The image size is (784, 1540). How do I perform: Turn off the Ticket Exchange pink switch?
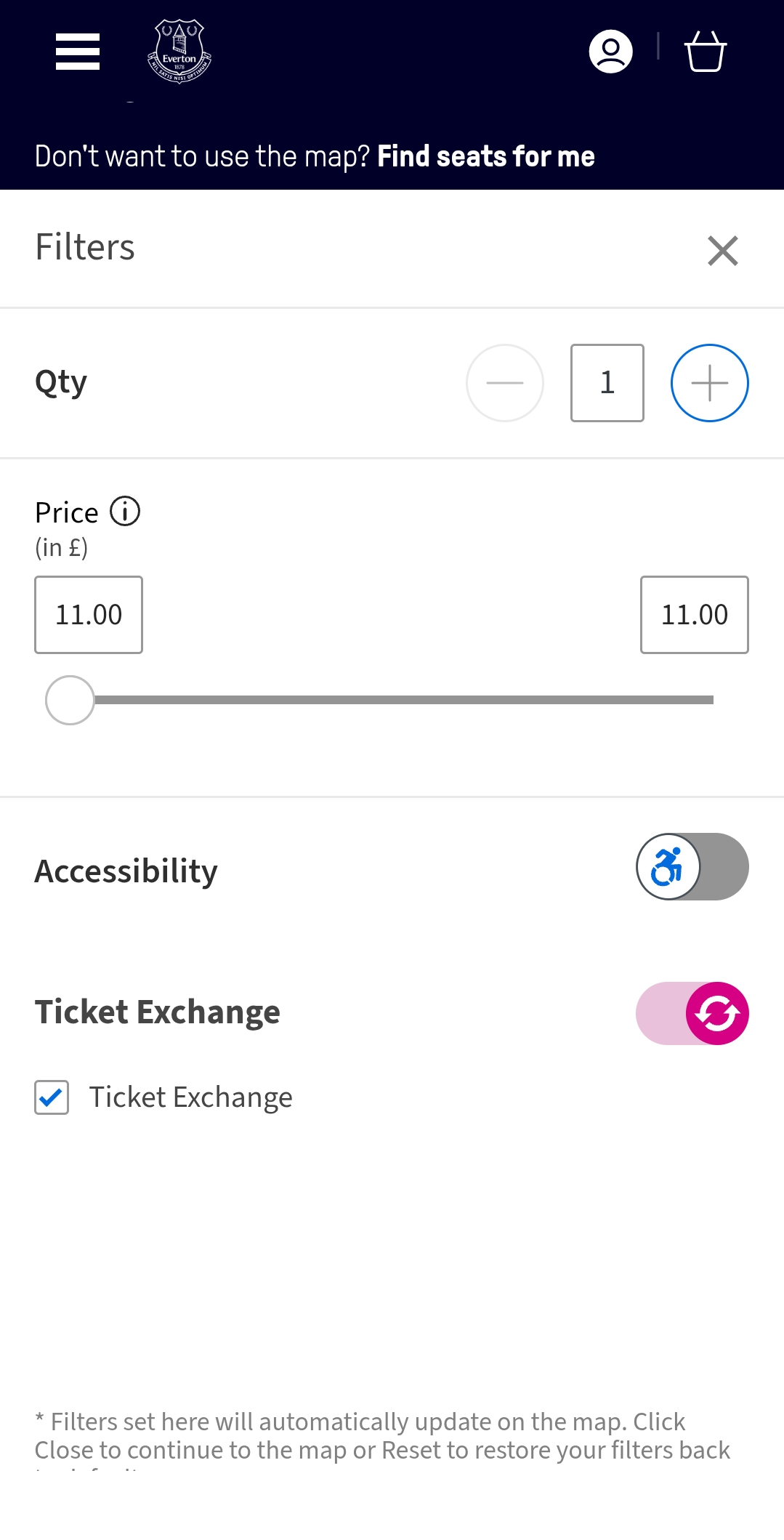pyautogui.click(x=692, y=1013)
